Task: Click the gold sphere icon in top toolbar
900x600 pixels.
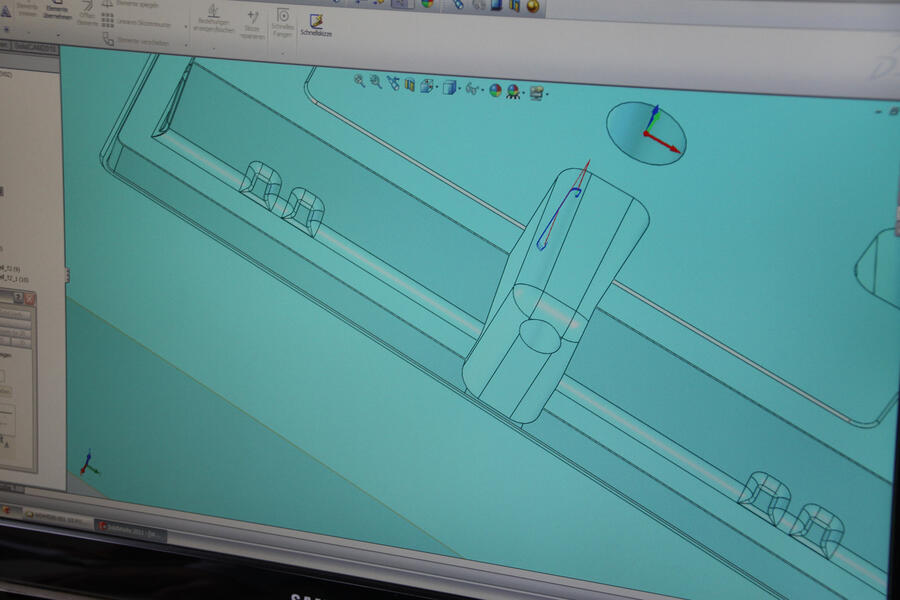Action: coord(533,6)
